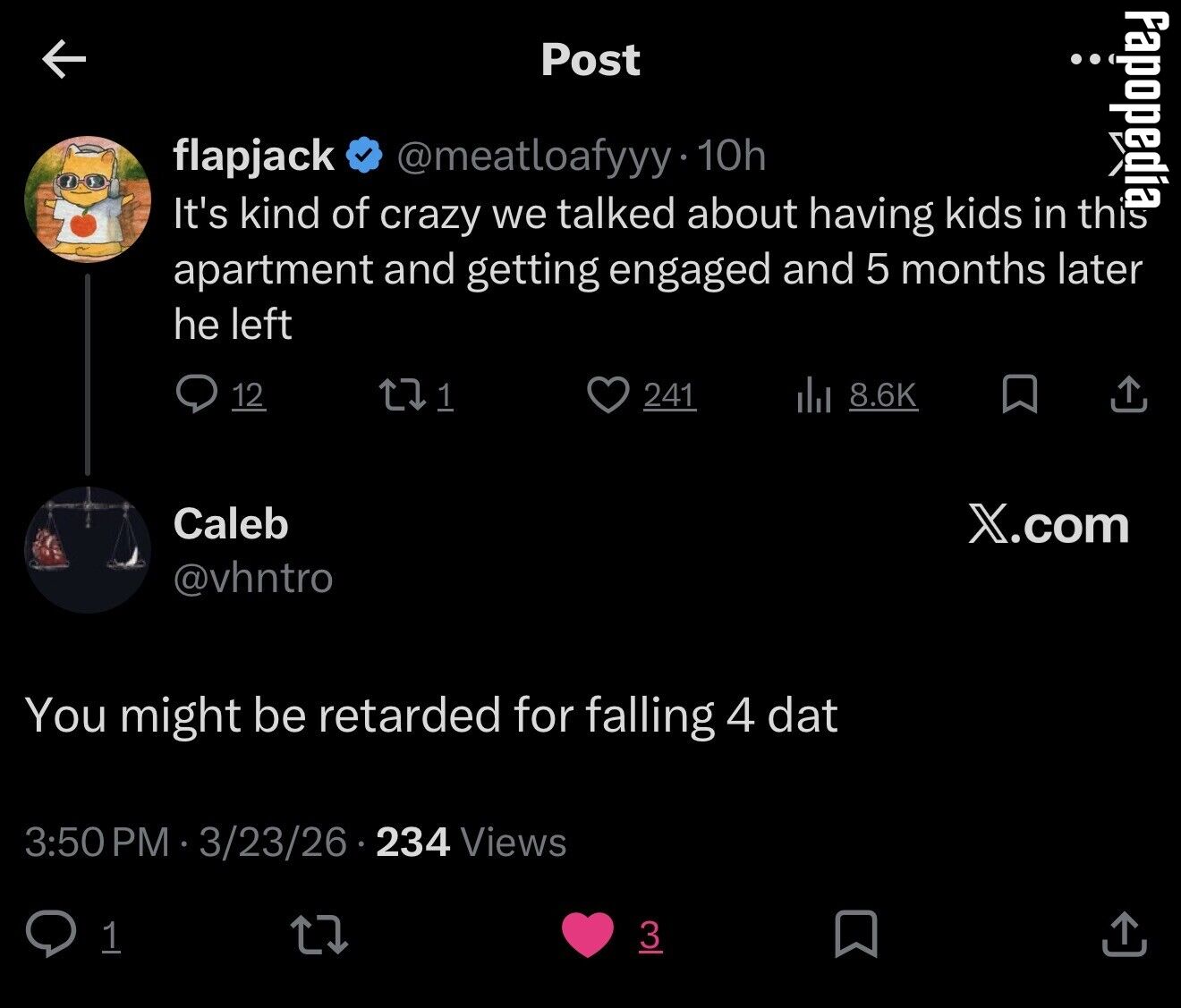Go back using the left arrow
The height and width of the screenshot is (1008, 1181).
(64, 60)
